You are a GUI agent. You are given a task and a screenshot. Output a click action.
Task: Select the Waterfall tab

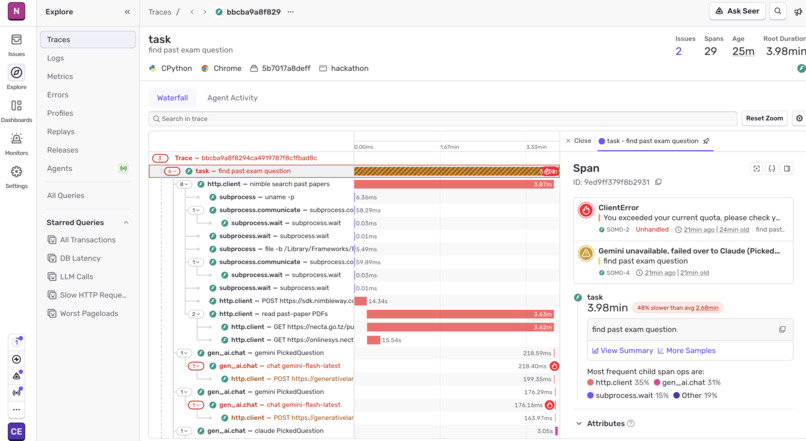click(x=172, y=98)
